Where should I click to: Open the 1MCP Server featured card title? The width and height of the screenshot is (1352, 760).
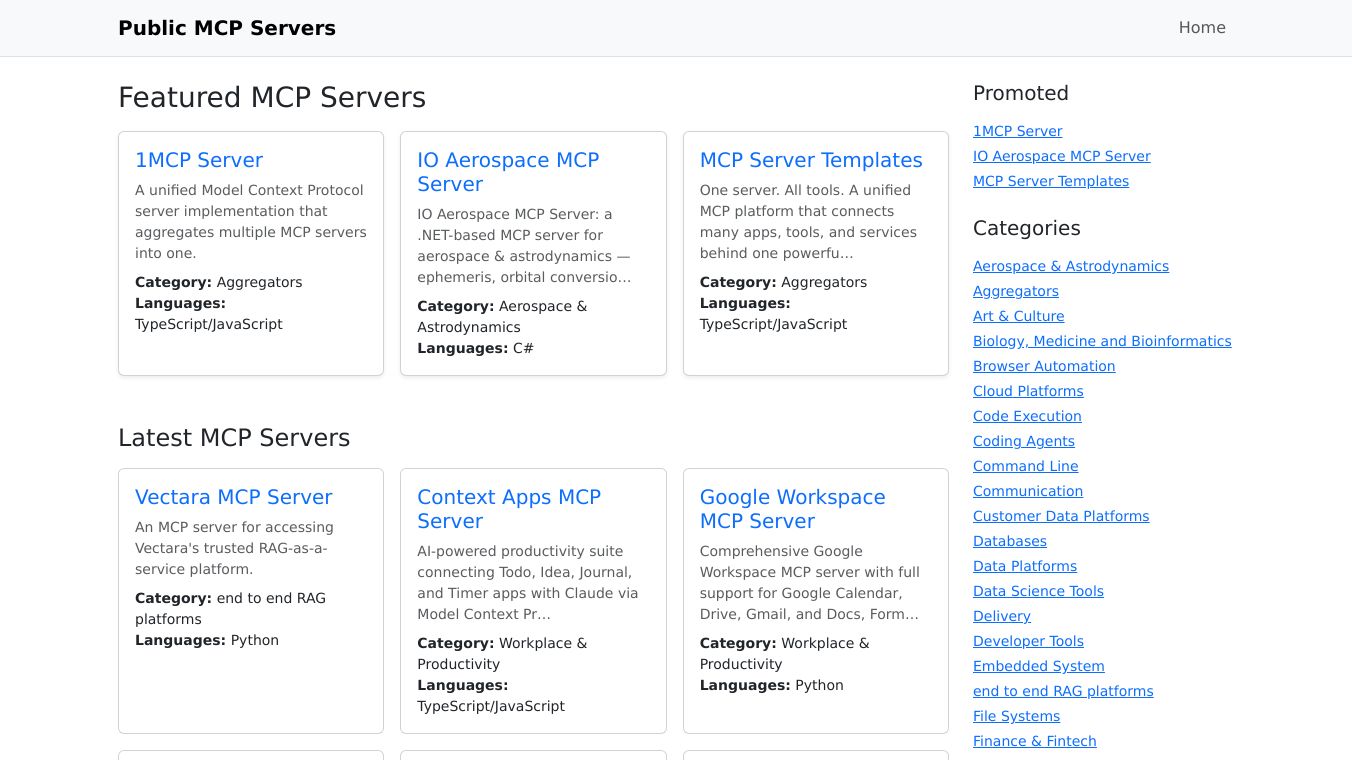coord(199,160)
